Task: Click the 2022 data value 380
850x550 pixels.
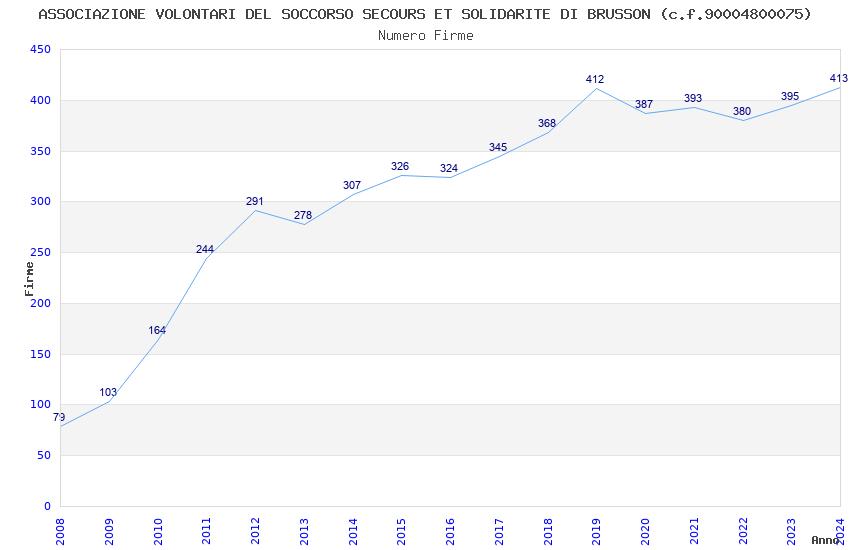Action: coord(742,112)
